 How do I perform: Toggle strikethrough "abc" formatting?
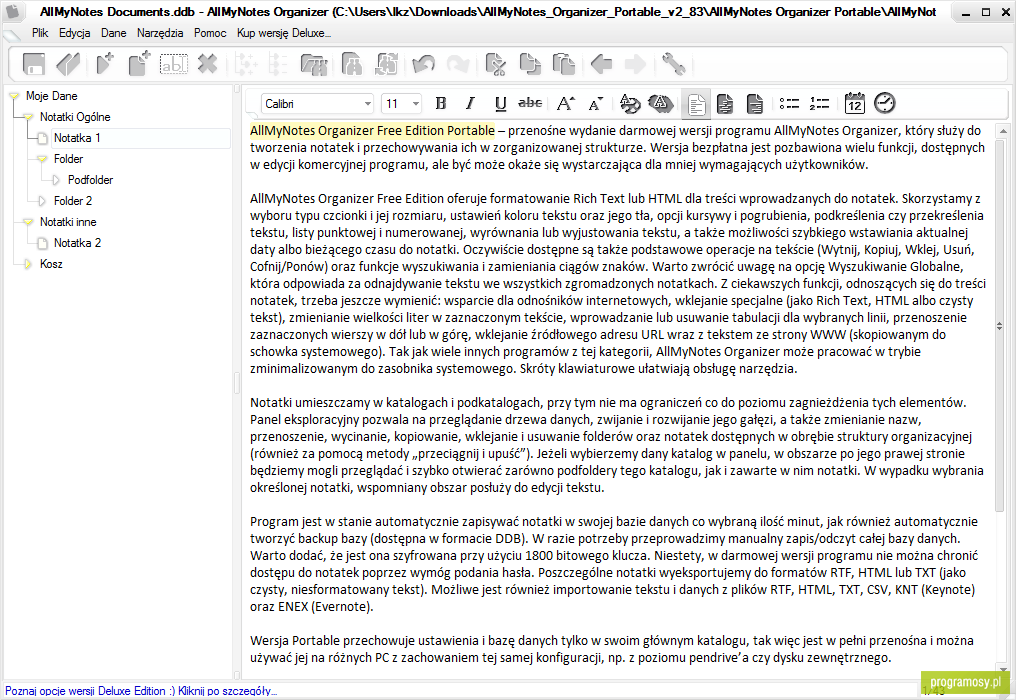point(530,102)
